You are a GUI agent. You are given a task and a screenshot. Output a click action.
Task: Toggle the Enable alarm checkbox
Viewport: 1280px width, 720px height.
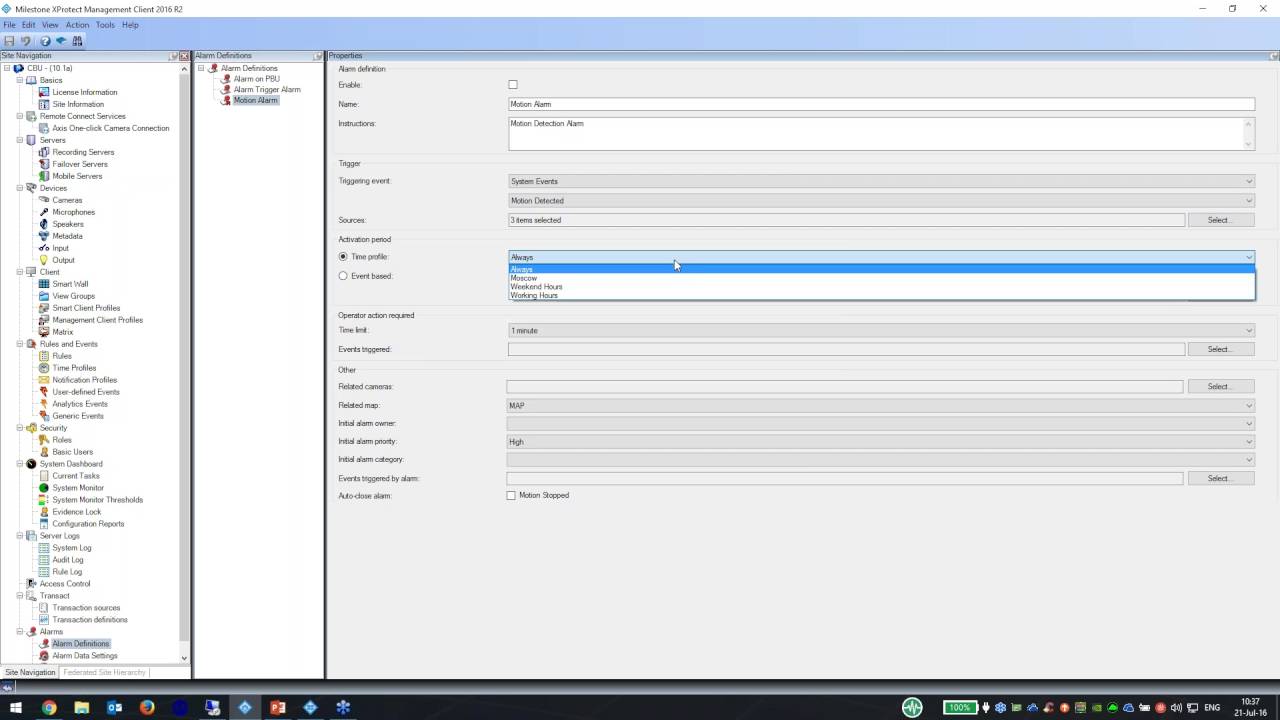513,85
